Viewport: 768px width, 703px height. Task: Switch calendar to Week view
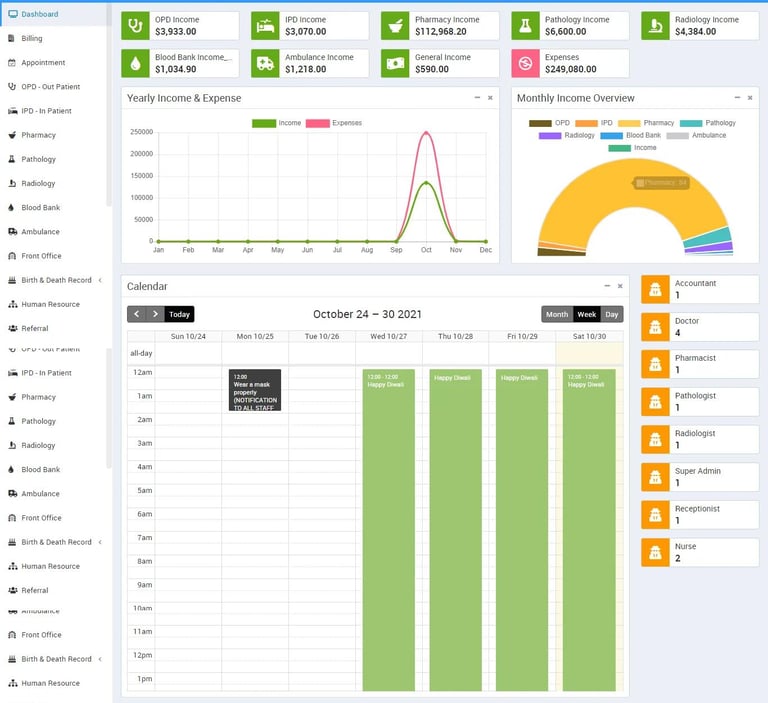coord(586,315)
